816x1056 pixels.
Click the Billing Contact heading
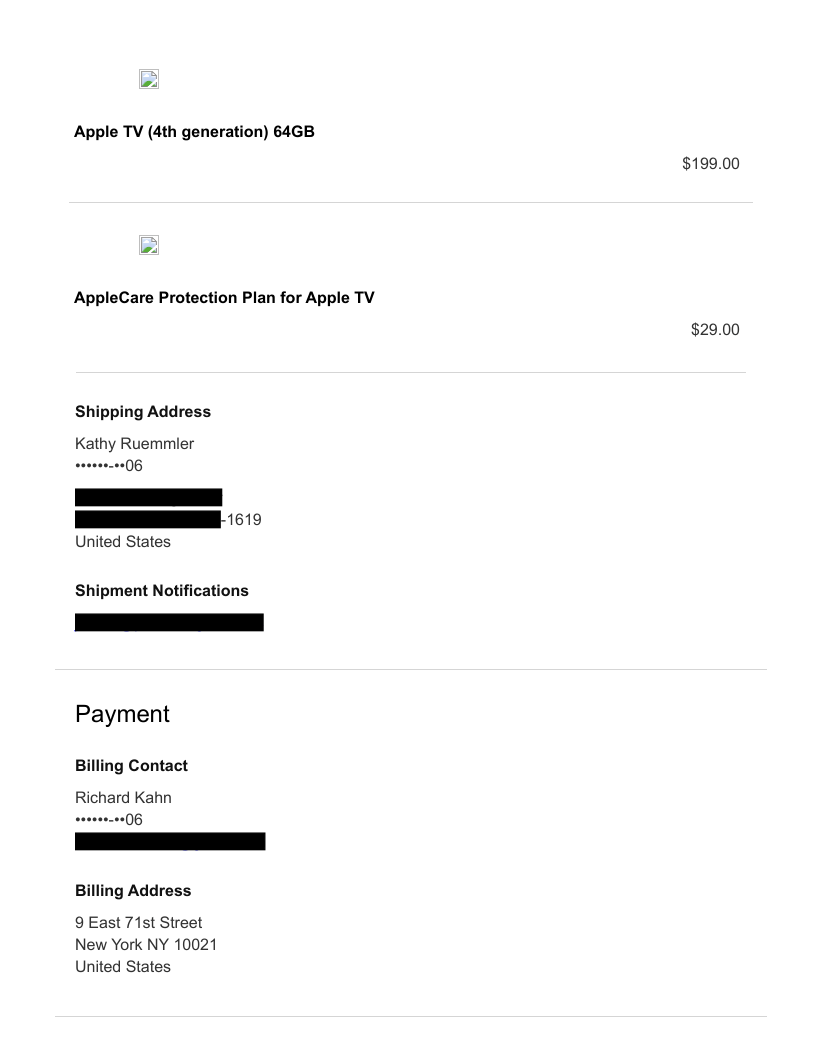click(x=131, y=766)
